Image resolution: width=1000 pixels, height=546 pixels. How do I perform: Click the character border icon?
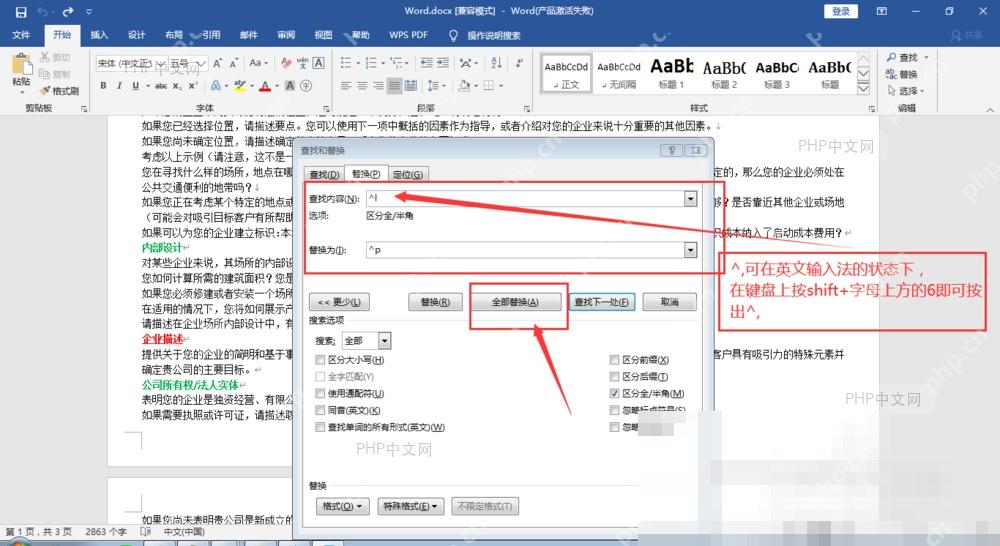(318, 63)
